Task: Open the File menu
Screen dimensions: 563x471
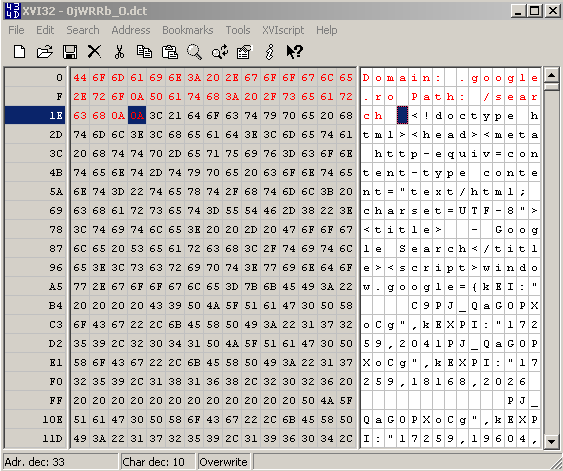Action: click(17, 30)
